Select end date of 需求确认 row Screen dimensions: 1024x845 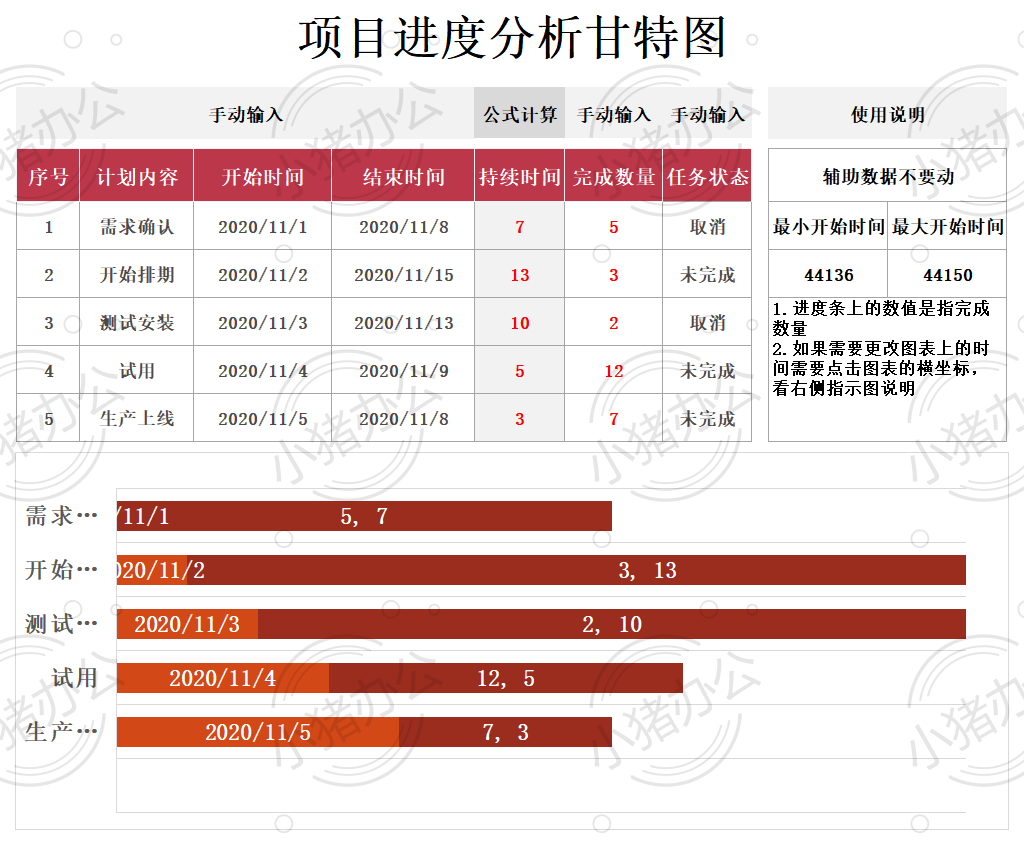[403, 226]
